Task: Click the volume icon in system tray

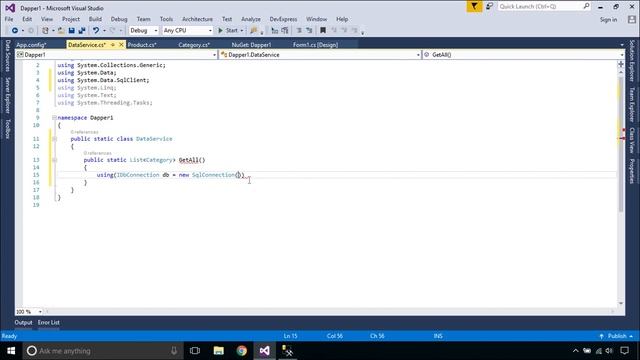Action: point(609,351)
